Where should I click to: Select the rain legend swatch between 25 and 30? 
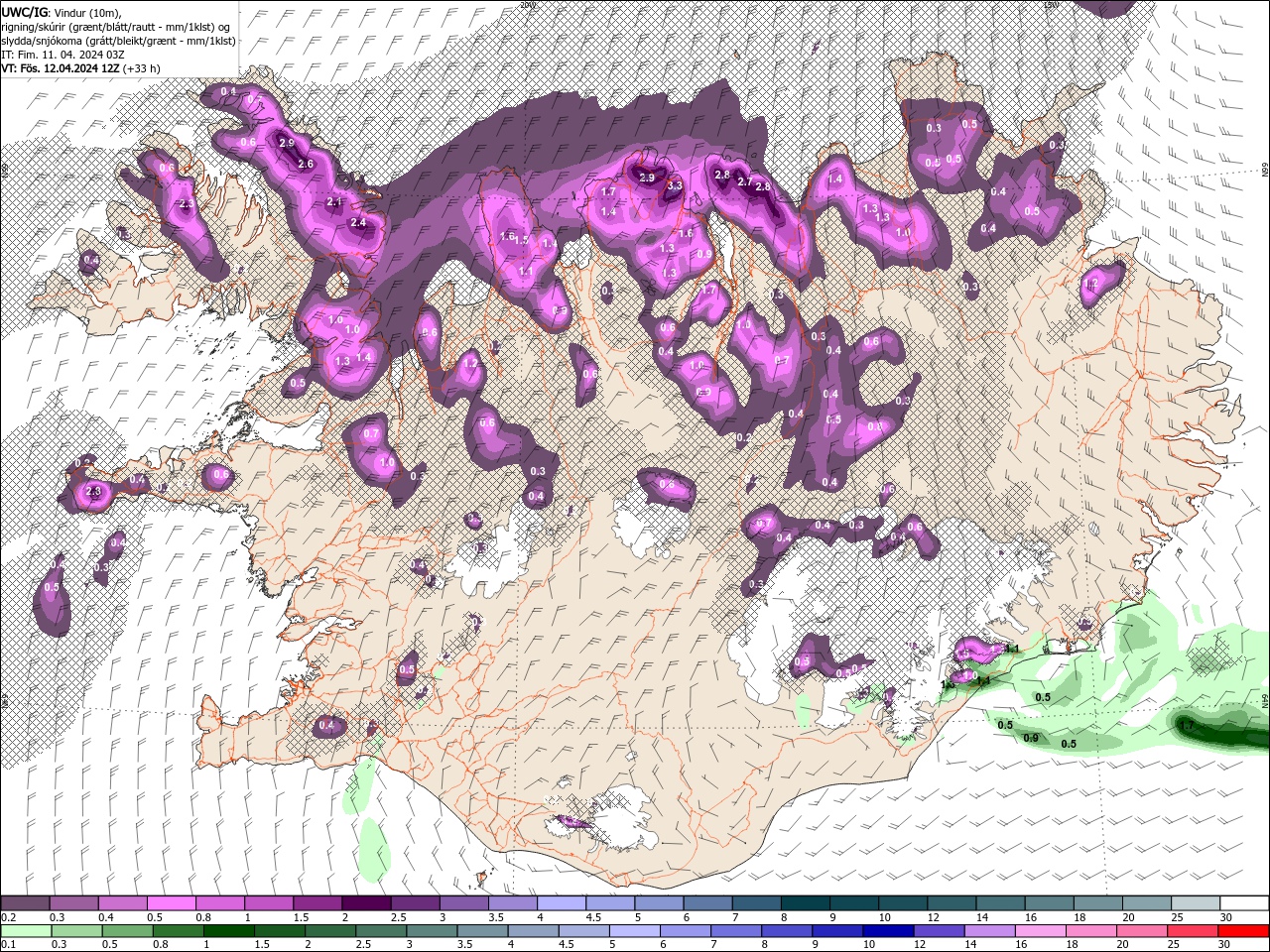point(1191,930)
